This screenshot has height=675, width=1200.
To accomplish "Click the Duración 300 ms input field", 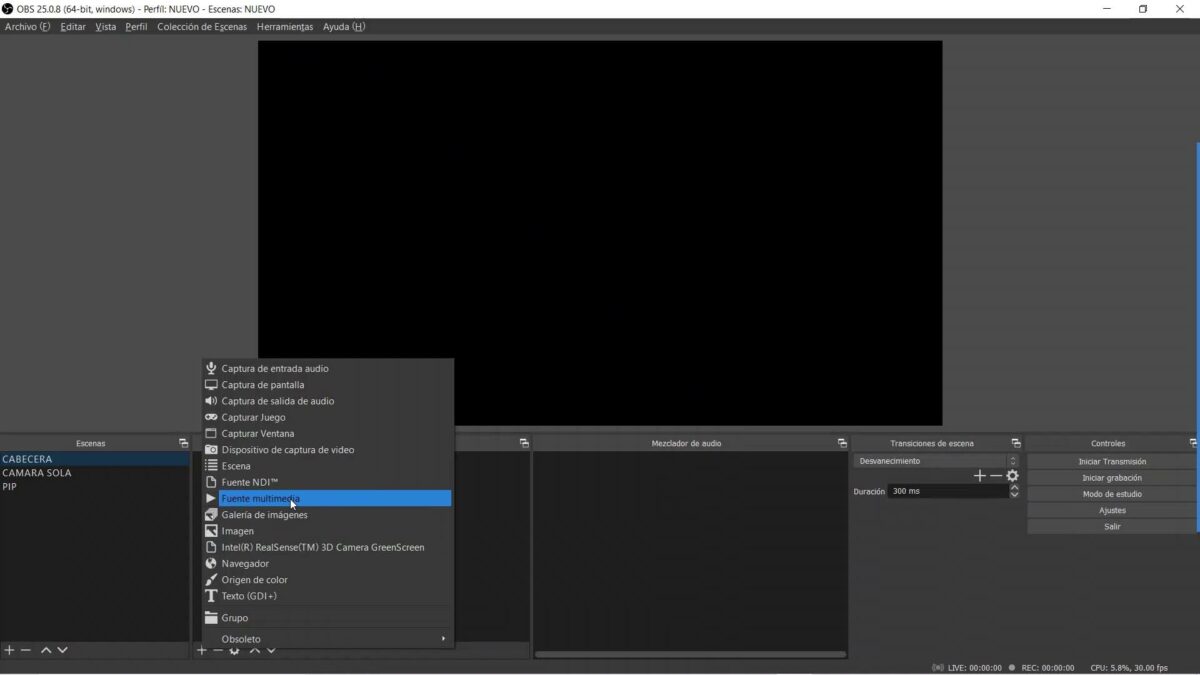I will tap(940, 491).
